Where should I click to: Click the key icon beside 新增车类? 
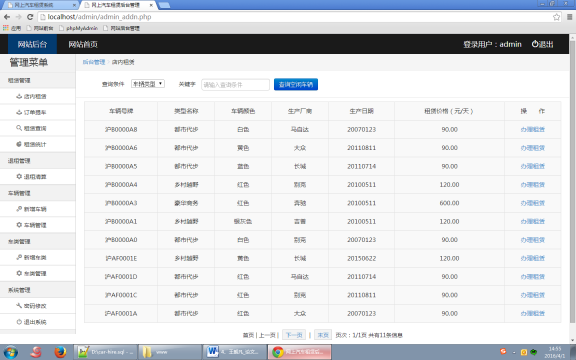click(x=19, y=258)
